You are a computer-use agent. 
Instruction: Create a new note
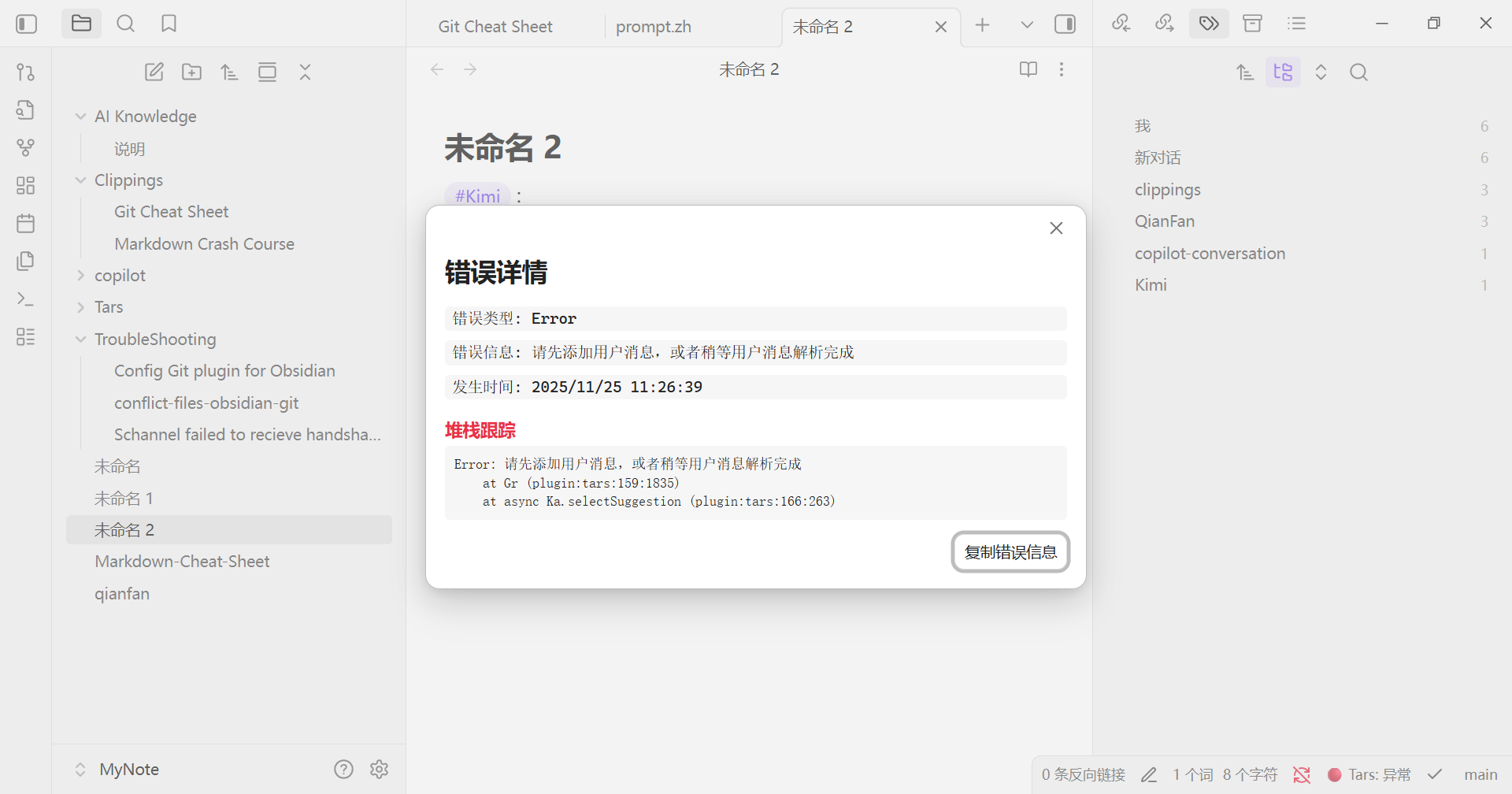(x=154, y=72)
